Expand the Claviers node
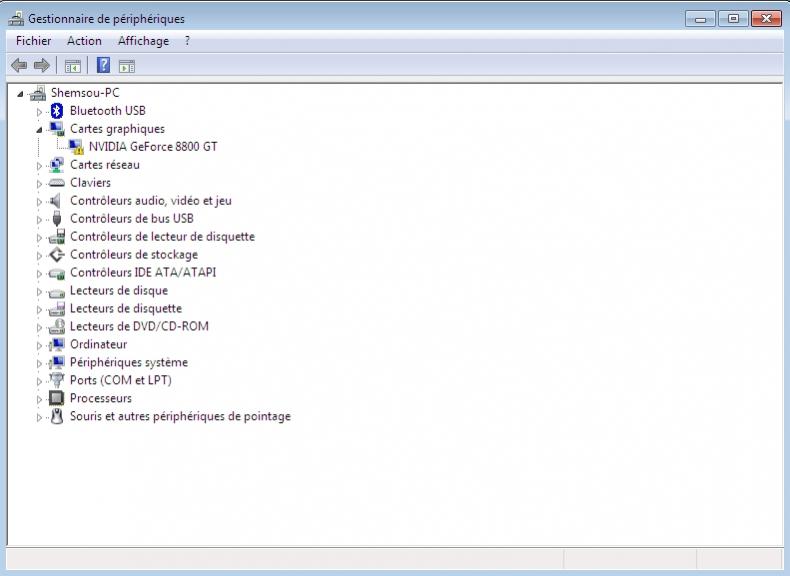 click(39, 184)
